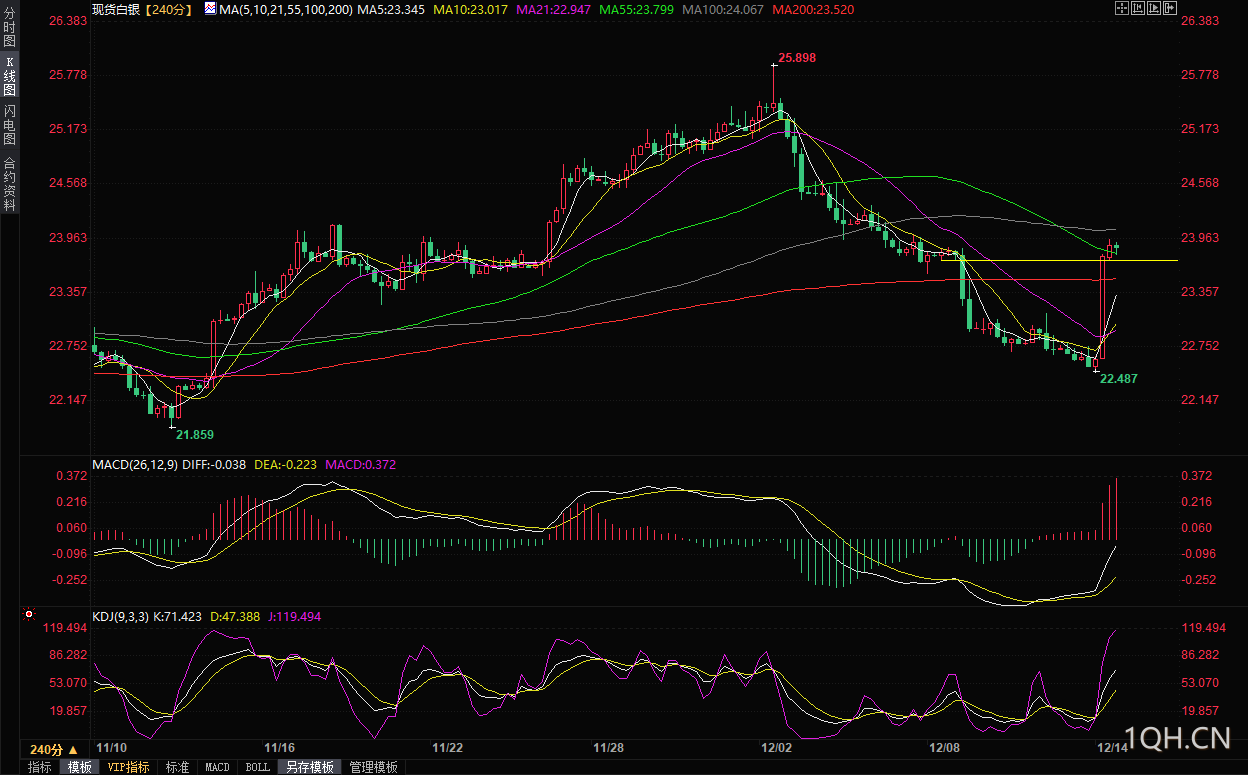Click the 25.898 high price marker
1248x775 pixels.
797,58
